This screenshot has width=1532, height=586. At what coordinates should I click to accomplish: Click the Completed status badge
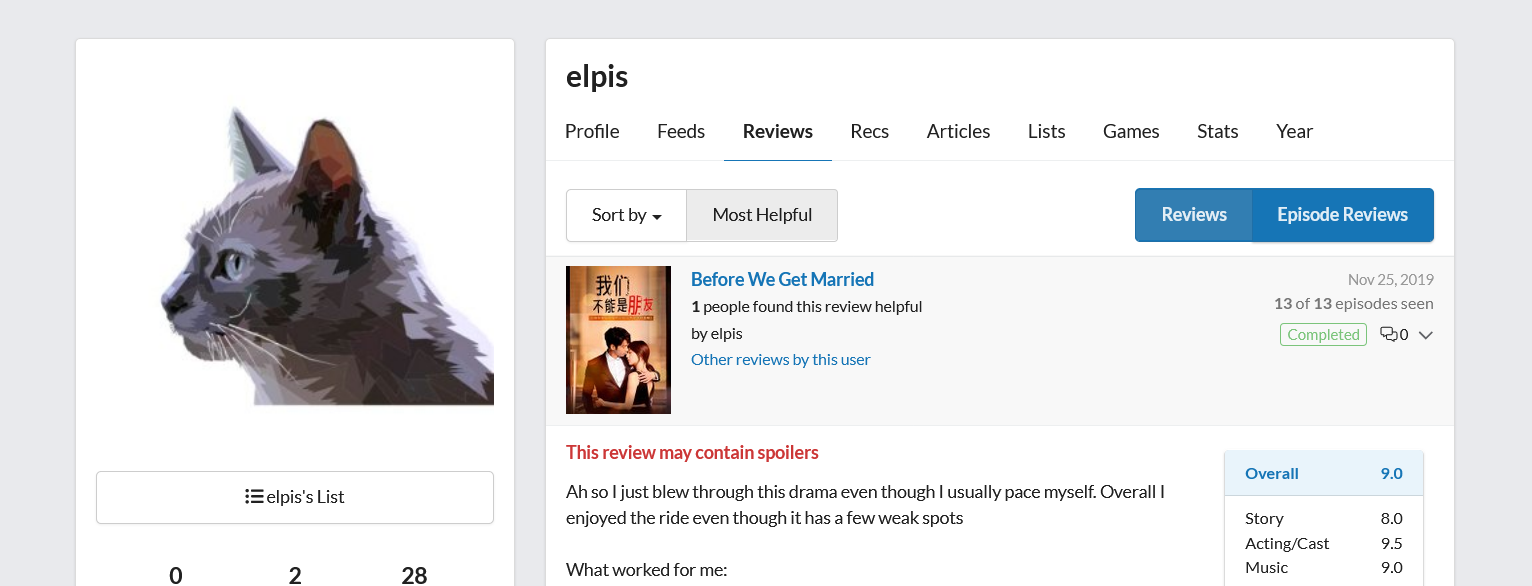[x=1323, y=335]
